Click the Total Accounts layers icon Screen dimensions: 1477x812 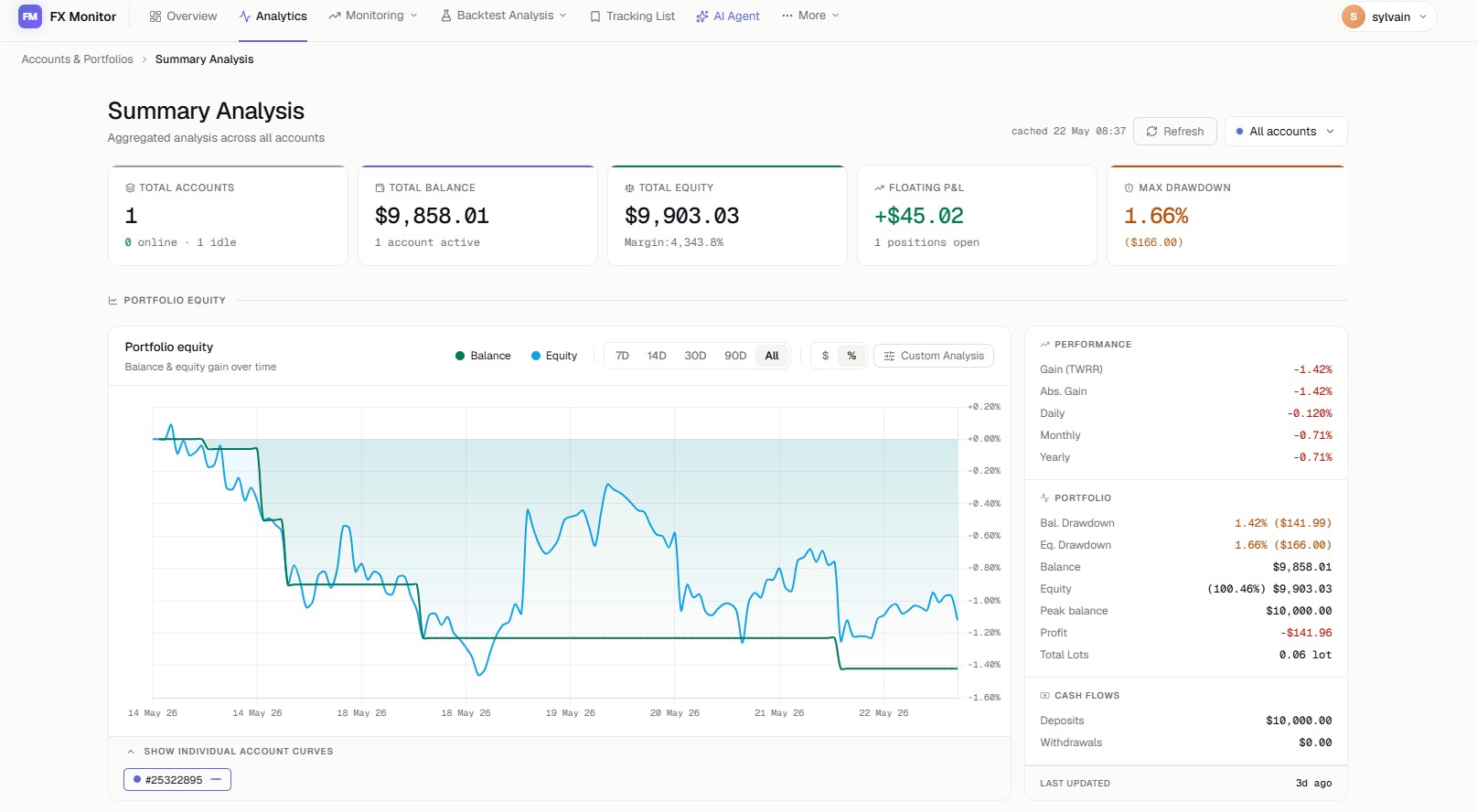coord(130,187)
